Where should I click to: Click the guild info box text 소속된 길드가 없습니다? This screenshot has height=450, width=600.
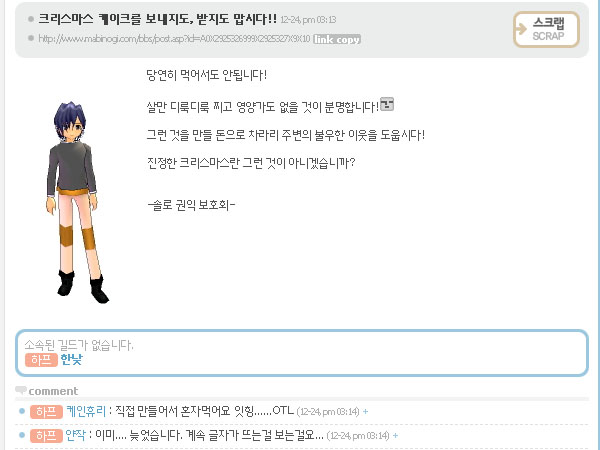[x=78, y=345]
